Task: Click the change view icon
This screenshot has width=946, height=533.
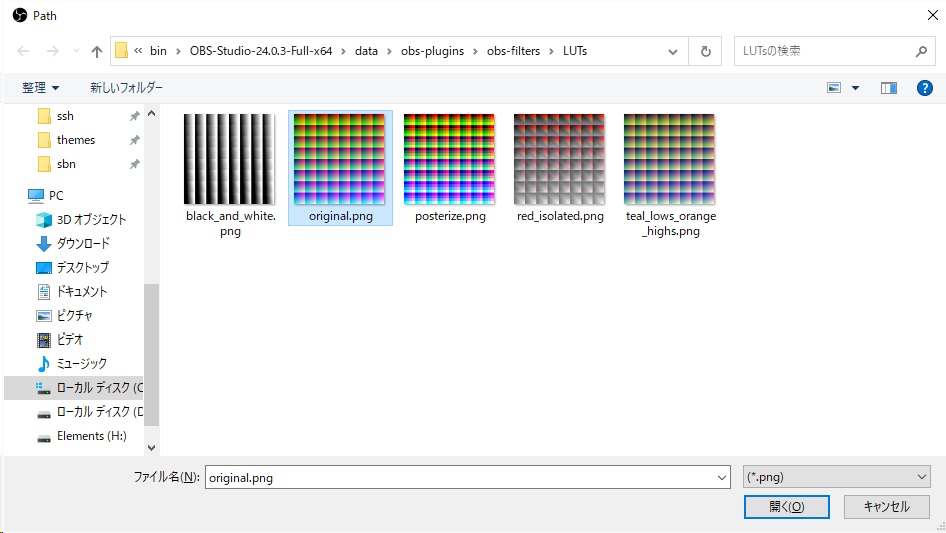Action: 834,88
